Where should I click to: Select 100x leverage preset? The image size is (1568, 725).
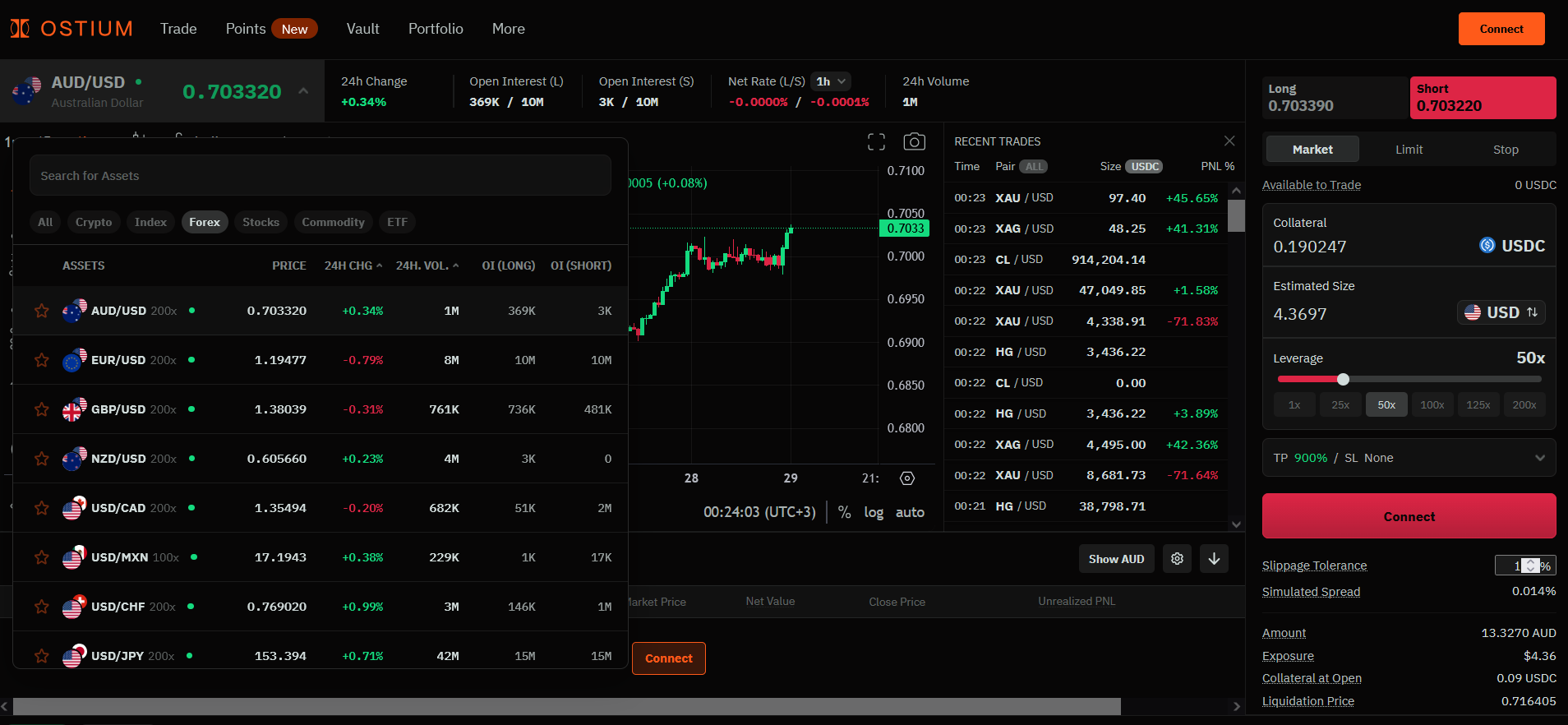pos(1432,404)
